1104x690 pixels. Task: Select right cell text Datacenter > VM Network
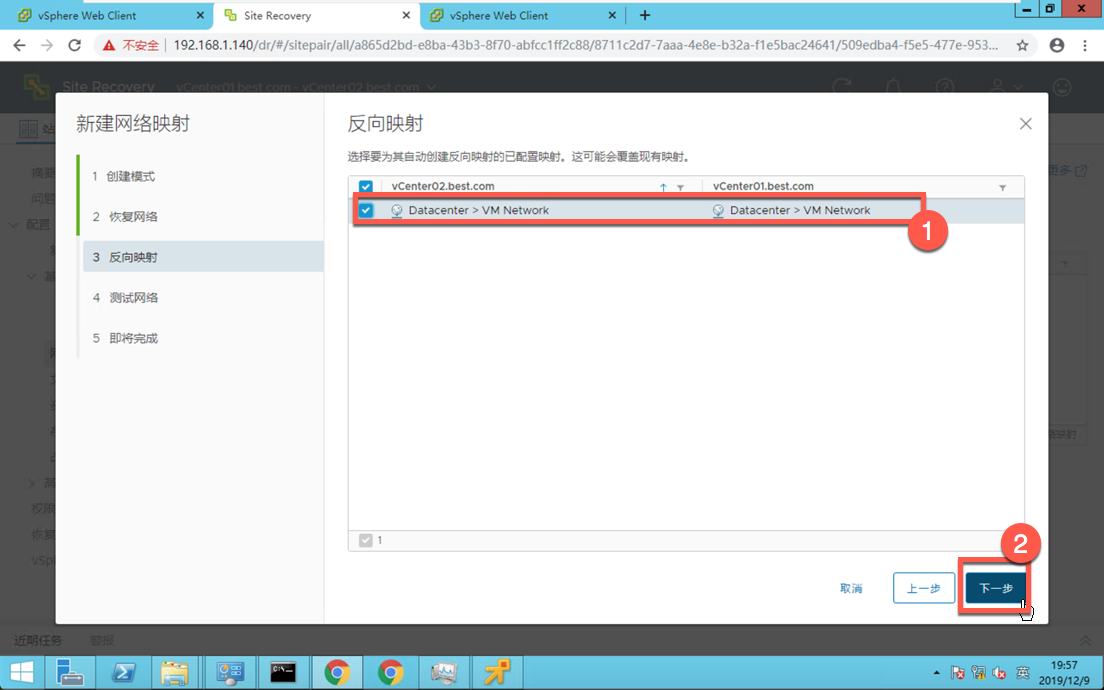tap(800, 210)
